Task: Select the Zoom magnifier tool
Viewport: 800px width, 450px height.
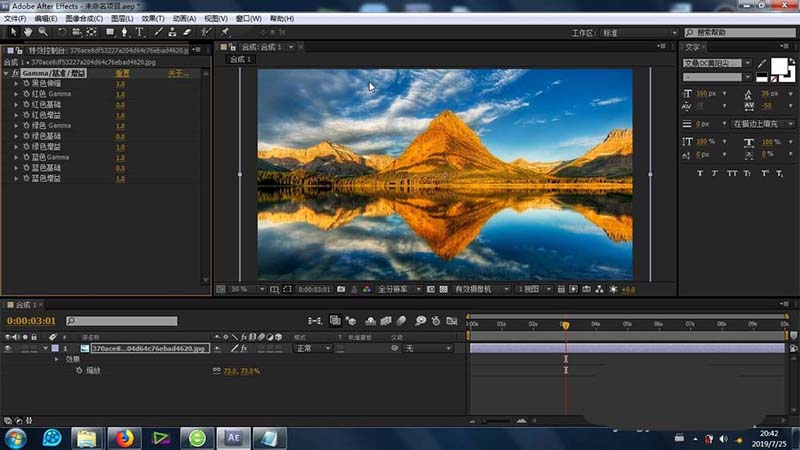Action: pyautogui.click(x=43, y=32)
